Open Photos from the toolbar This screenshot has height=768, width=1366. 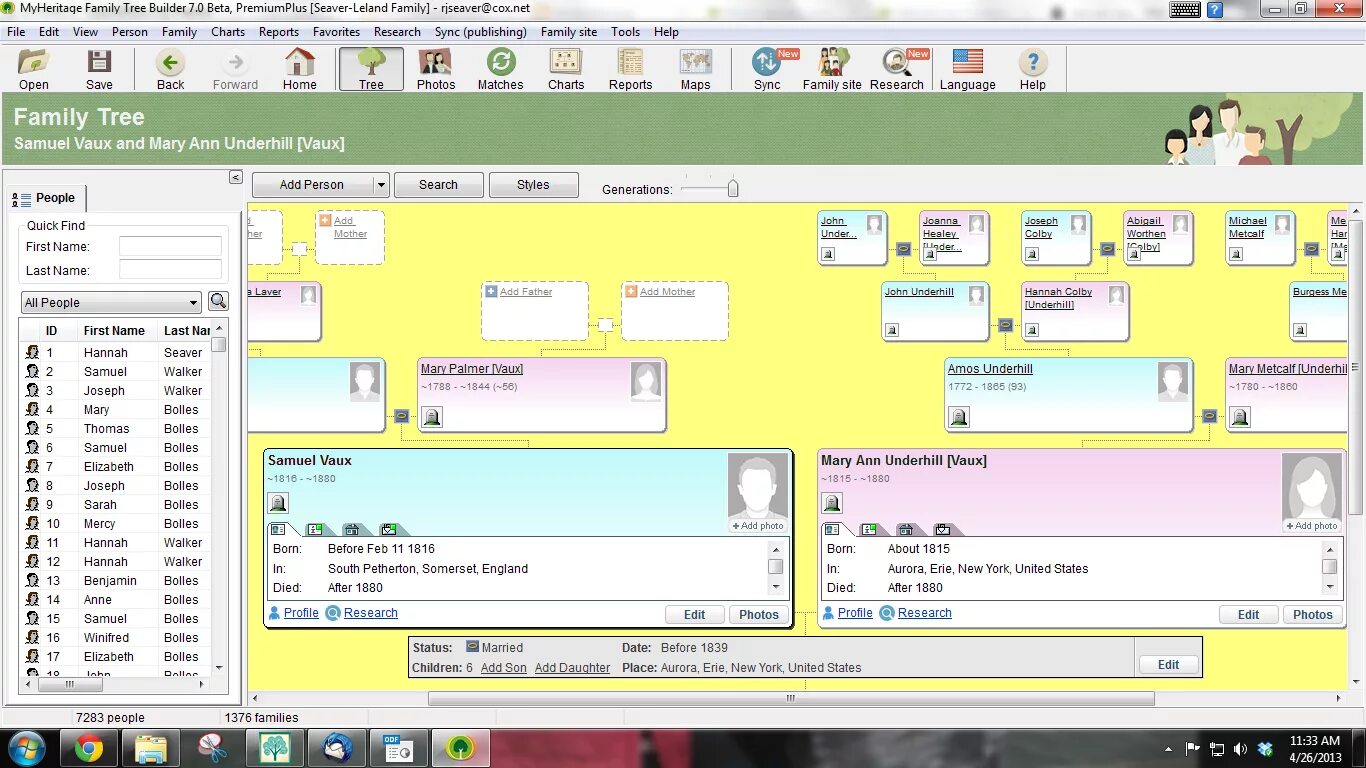click(x=435, y=69)
